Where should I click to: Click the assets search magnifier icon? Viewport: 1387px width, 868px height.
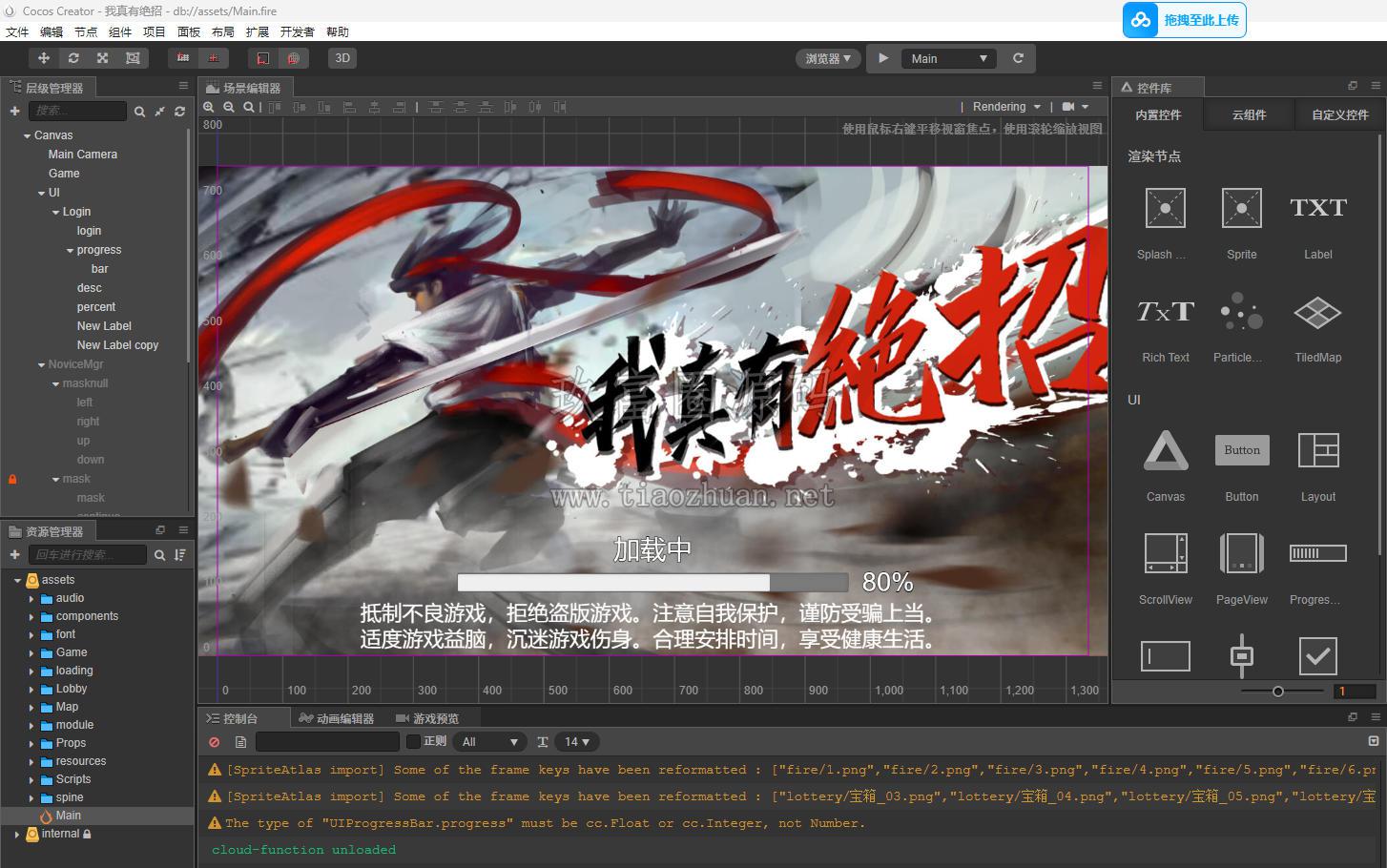click(159, 555)
